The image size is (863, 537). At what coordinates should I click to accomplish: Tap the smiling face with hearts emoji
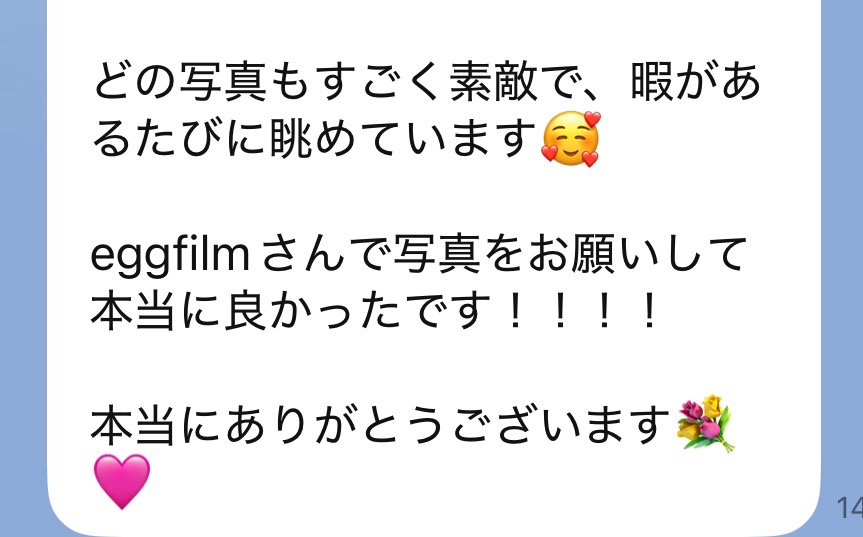[x=571, y=139]
